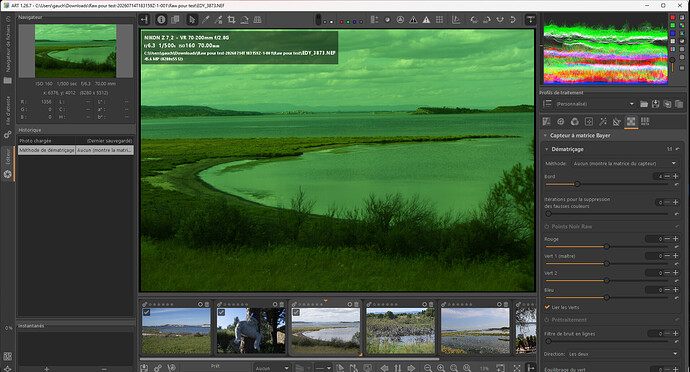Save the image using bottom-left disk icon
This screenshot has height=372, width=690.
tap(144, 368)
